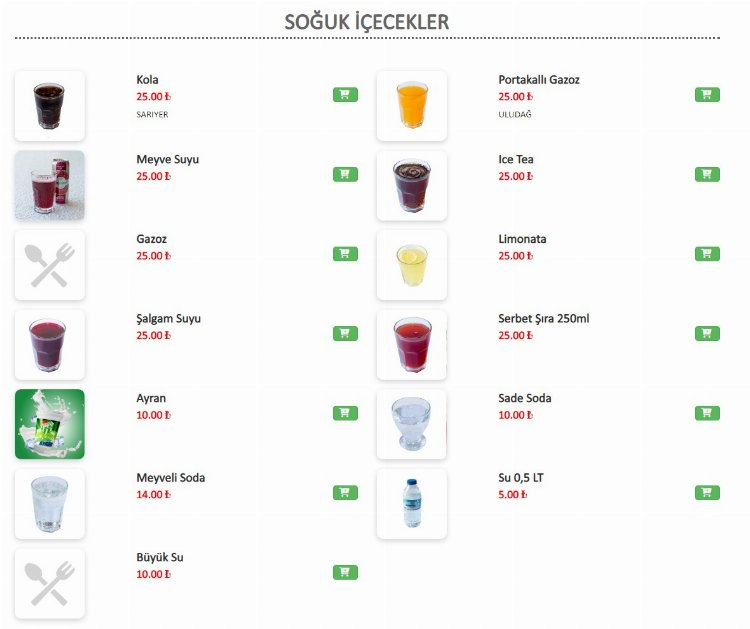Add Portakallı Gazoz to cart
The height and width of the screenshot is (629, 750).
tap(707, 95)
